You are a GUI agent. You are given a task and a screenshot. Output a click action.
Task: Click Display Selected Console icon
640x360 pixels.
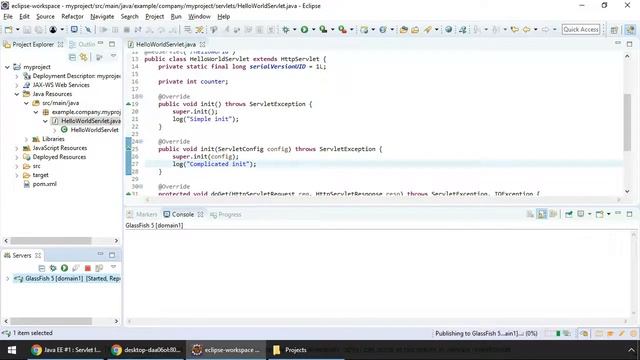pyautogui.click(x=581, y=214)
